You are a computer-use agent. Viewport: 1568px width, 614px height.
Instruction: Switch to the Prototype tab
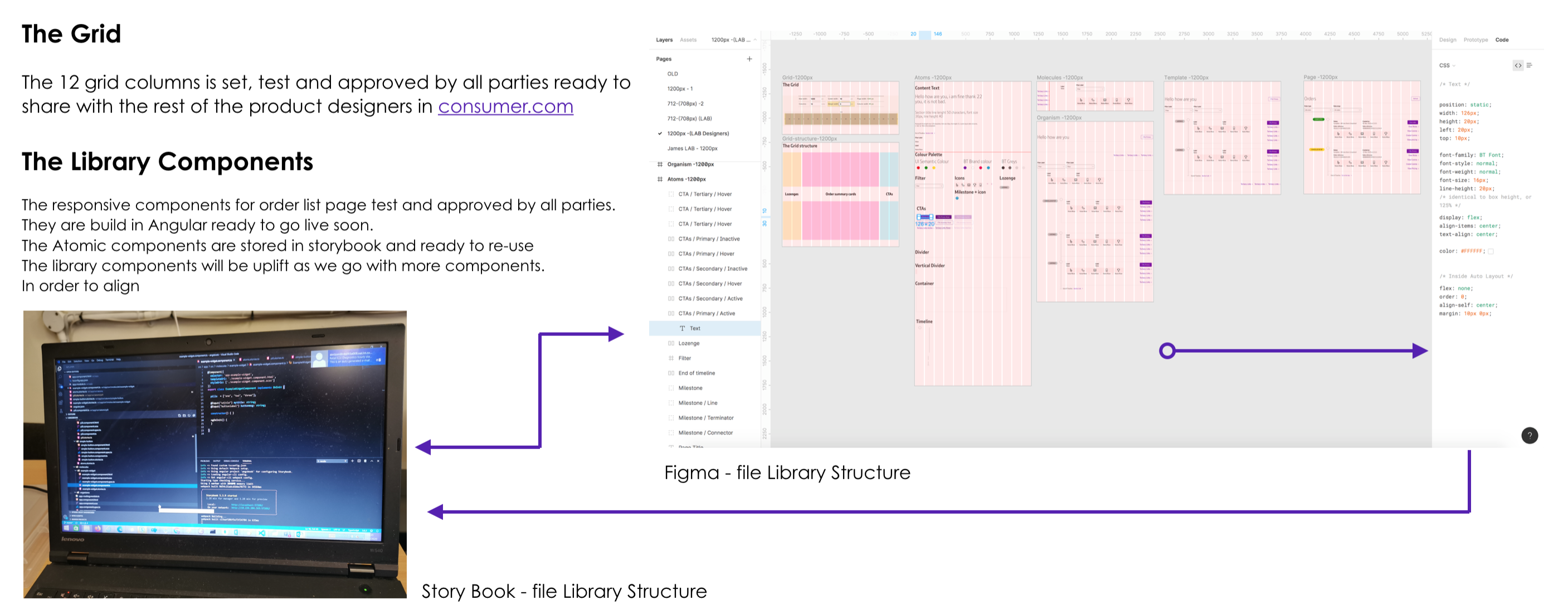point(1475,40)
